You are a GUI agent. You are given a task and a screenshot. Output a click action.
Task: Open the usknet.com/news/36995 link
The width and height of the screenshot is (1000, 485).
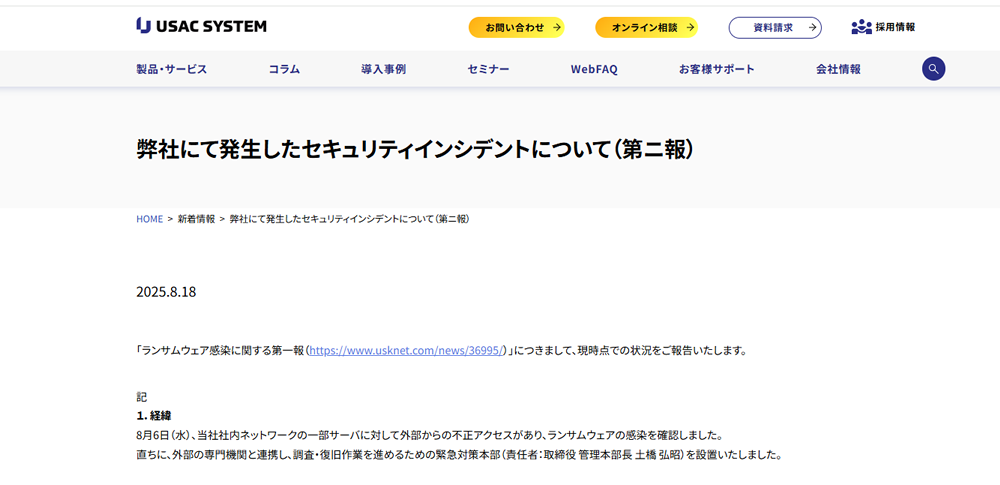click(408, 350)
